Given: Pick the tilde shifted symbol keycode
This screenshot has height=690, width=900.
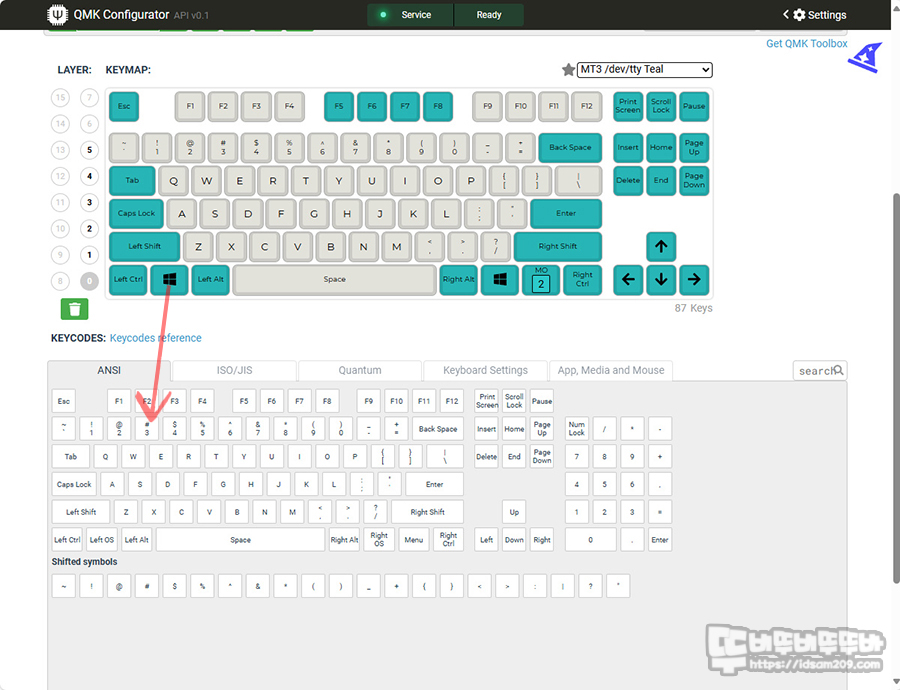Looking at the screenshot, I should click(x=64, y=586).
